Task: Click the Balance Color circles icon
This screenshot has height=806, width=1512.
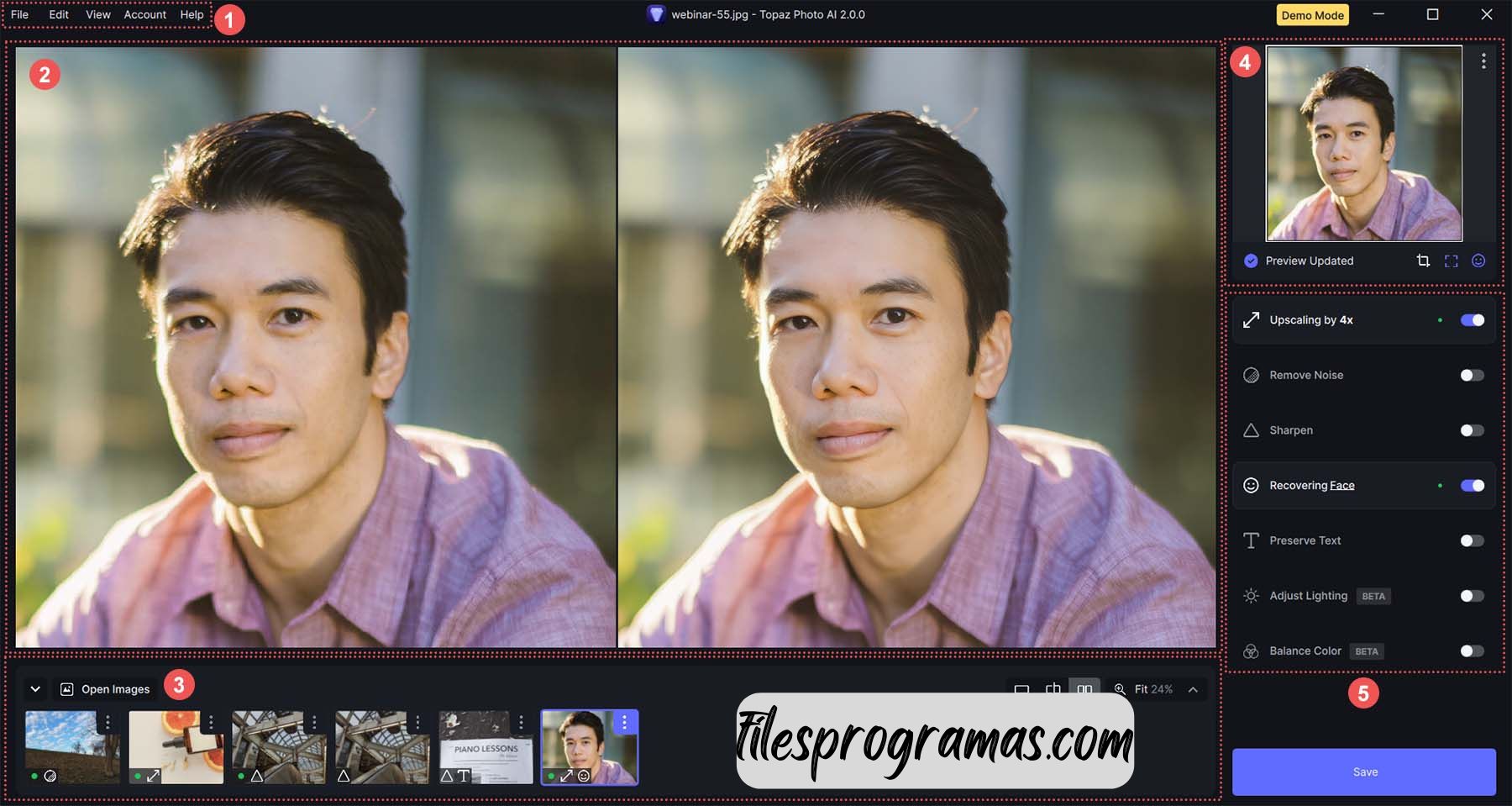Action: point(1251,651)
